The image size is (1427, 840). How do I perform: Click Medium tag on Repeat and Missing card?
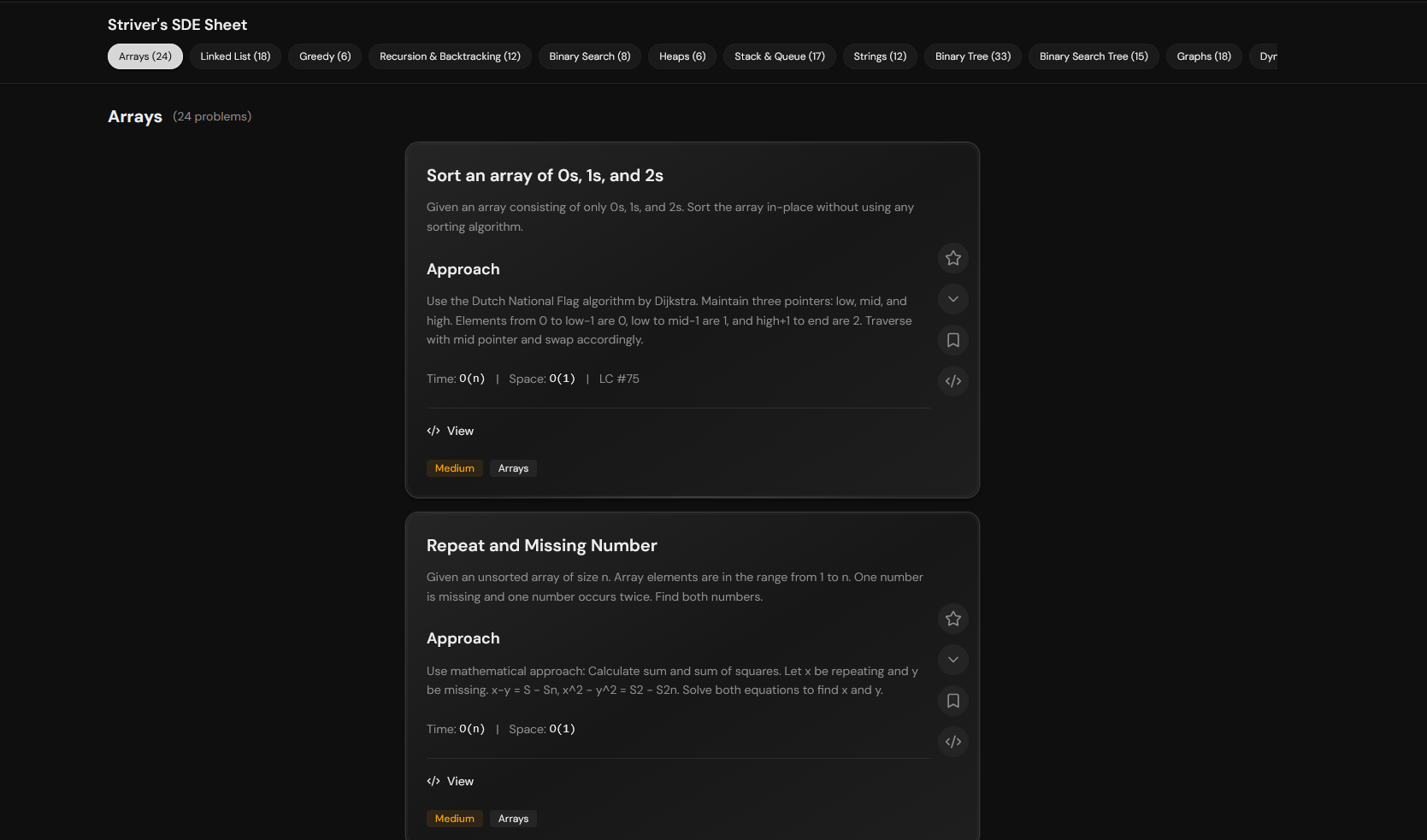tap(455, 819)
